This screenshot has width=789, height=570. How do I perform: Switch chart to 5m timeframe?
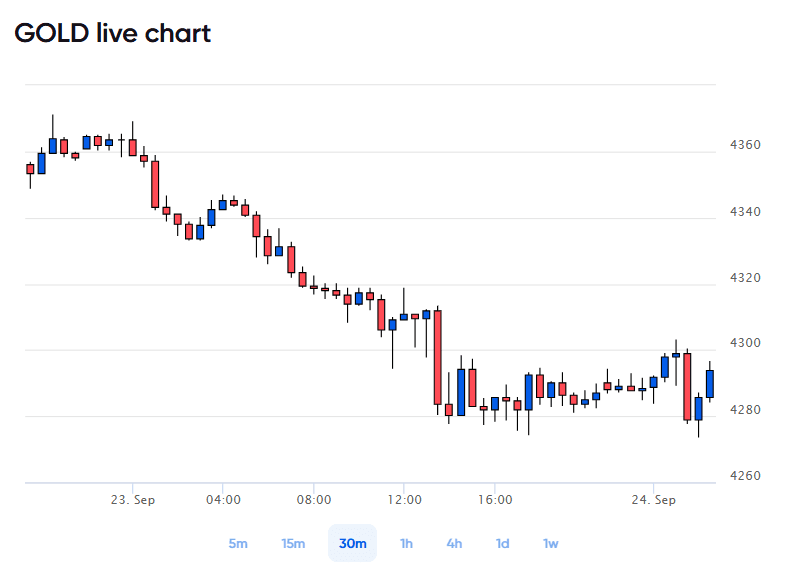click(x=238, y=543)
